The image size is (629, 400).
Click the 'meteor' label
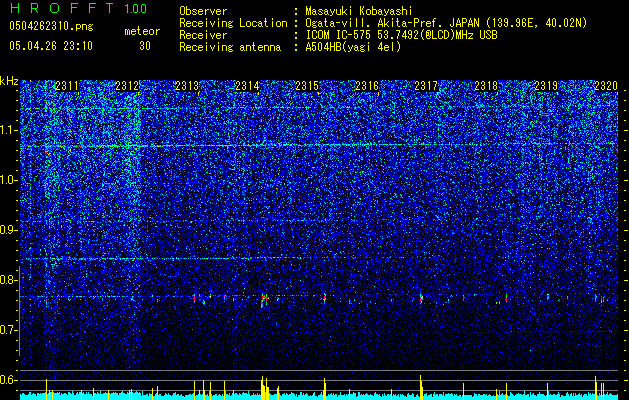tap(142, 31)
